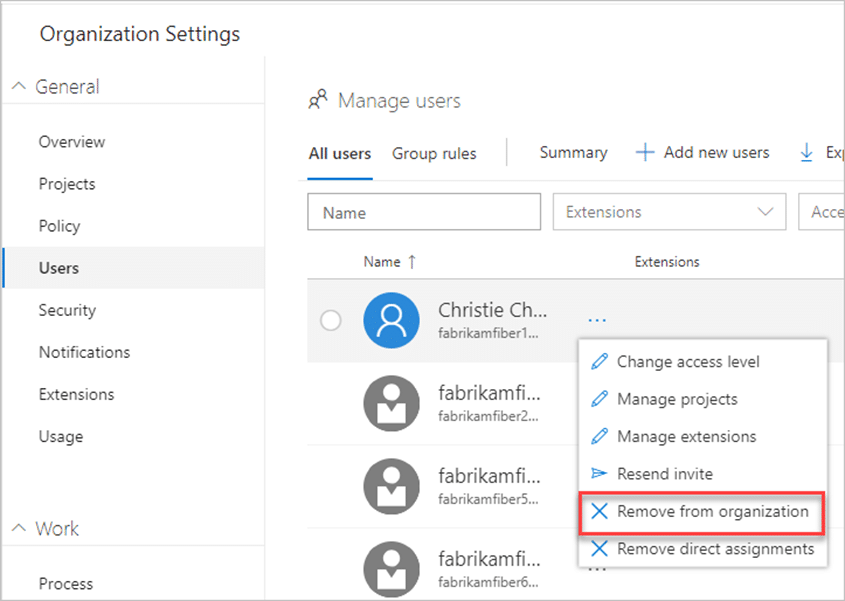Sort the user list by Name column header
Image resolution: width=845 pixels, height=601 pixels.
[382, 262]
